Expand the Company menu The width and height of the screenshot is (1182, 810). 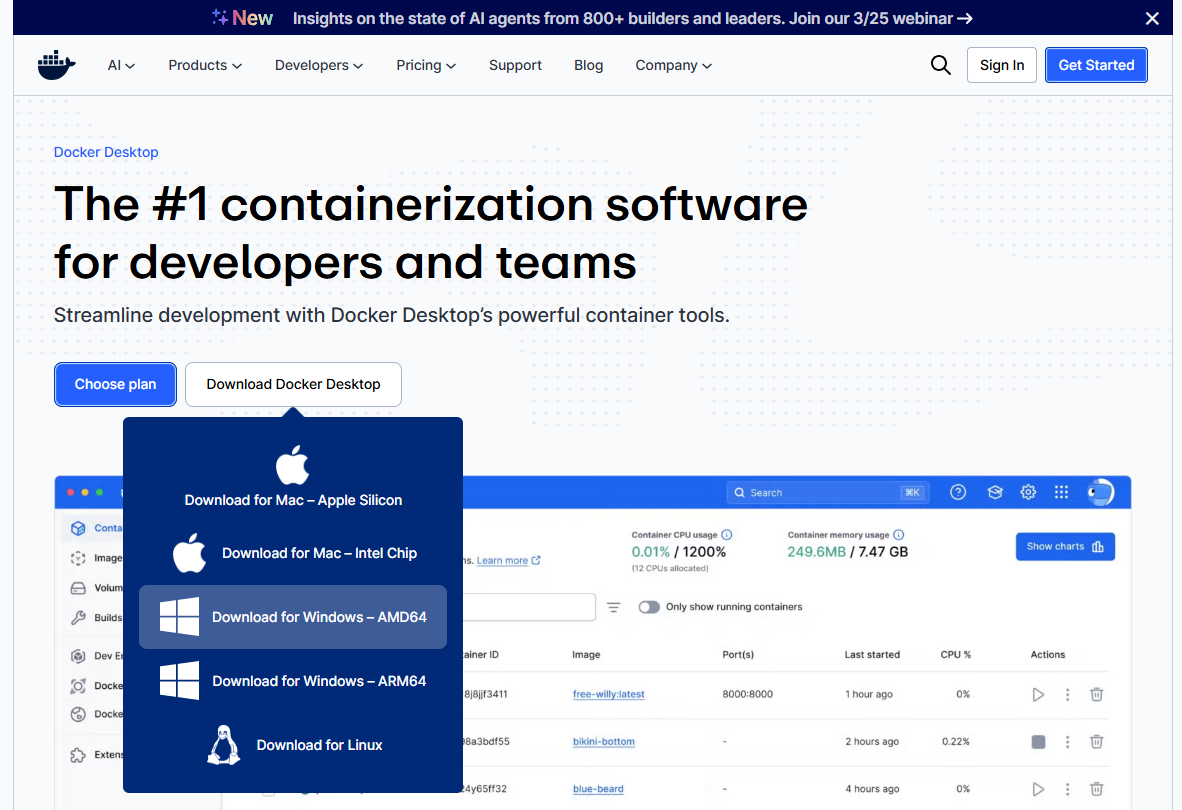(x=673, y=66)
